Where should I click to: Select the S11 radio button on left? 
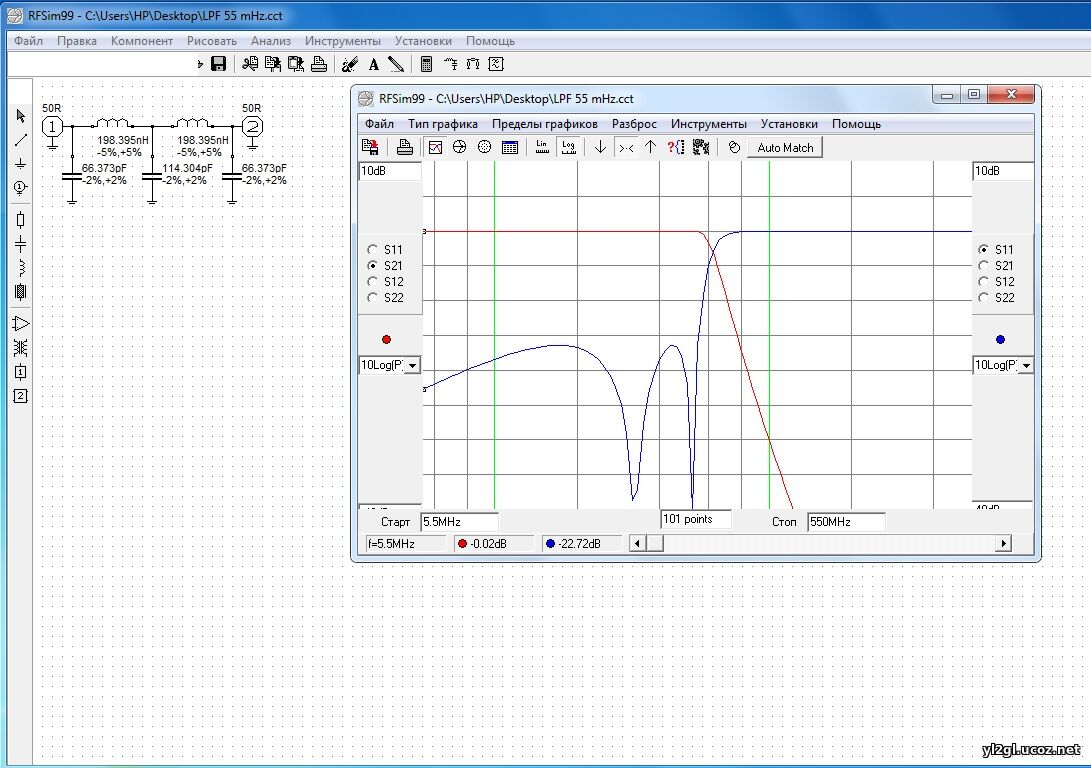pyautogui.click(x=373, y=250)
